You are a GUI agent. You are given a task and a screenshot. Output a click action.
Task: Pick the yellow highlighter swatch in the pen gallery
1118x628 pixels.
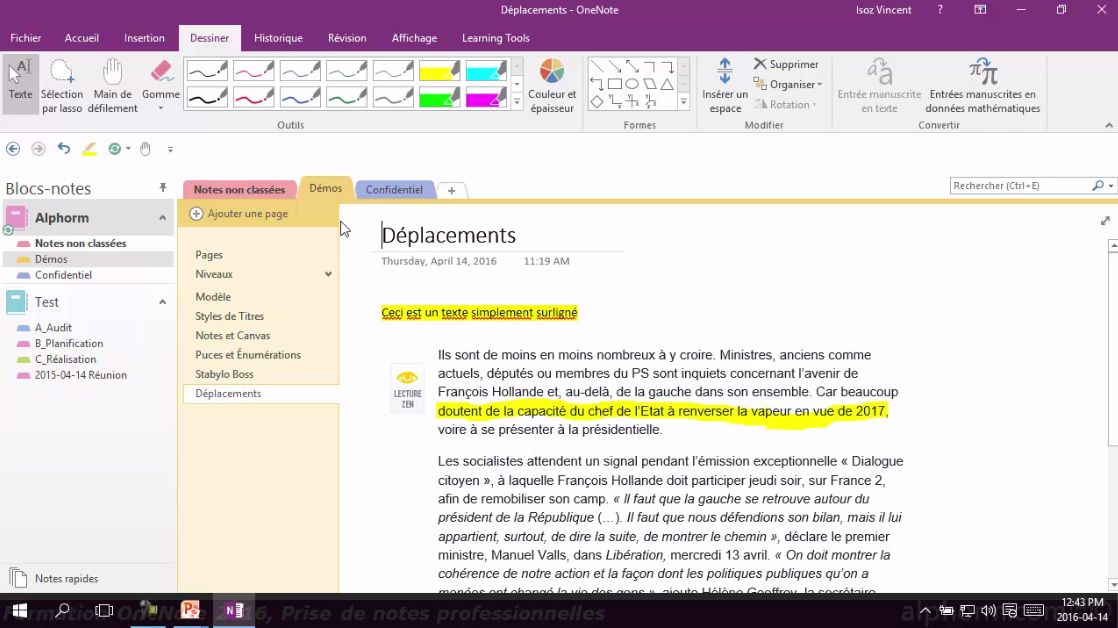[440, 70]
